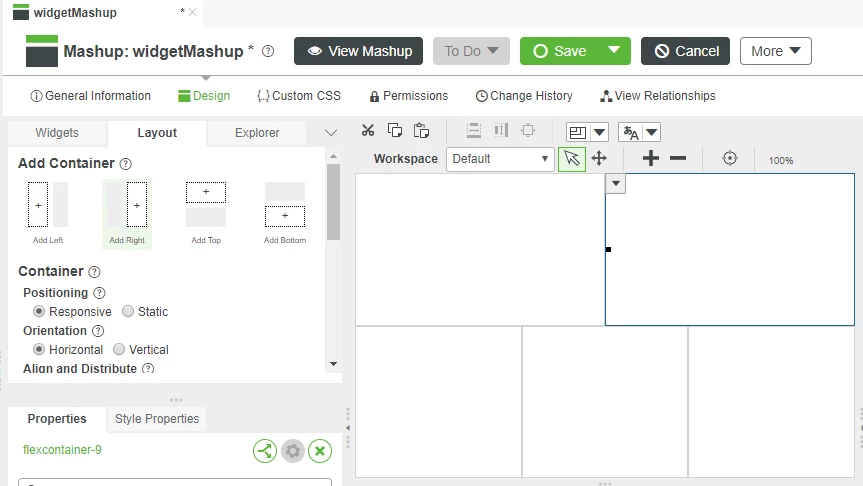Open the Permissions section
863x486 pixels.
(x=408, y=96)
